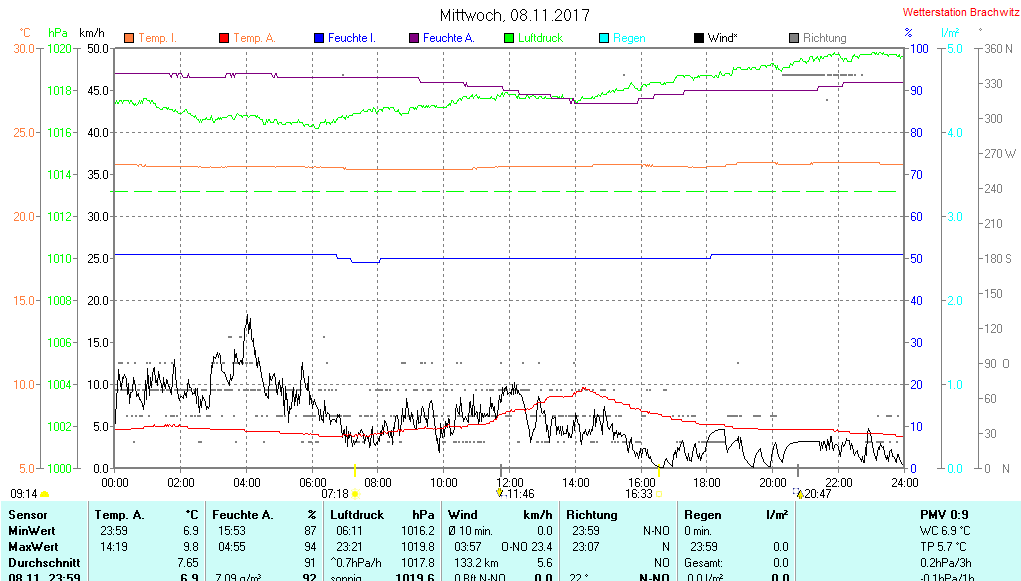Click the blue Feuchte I. legend square
Image resolution: width=1021 pixels, height=581 pixels.
click(319, 38)
